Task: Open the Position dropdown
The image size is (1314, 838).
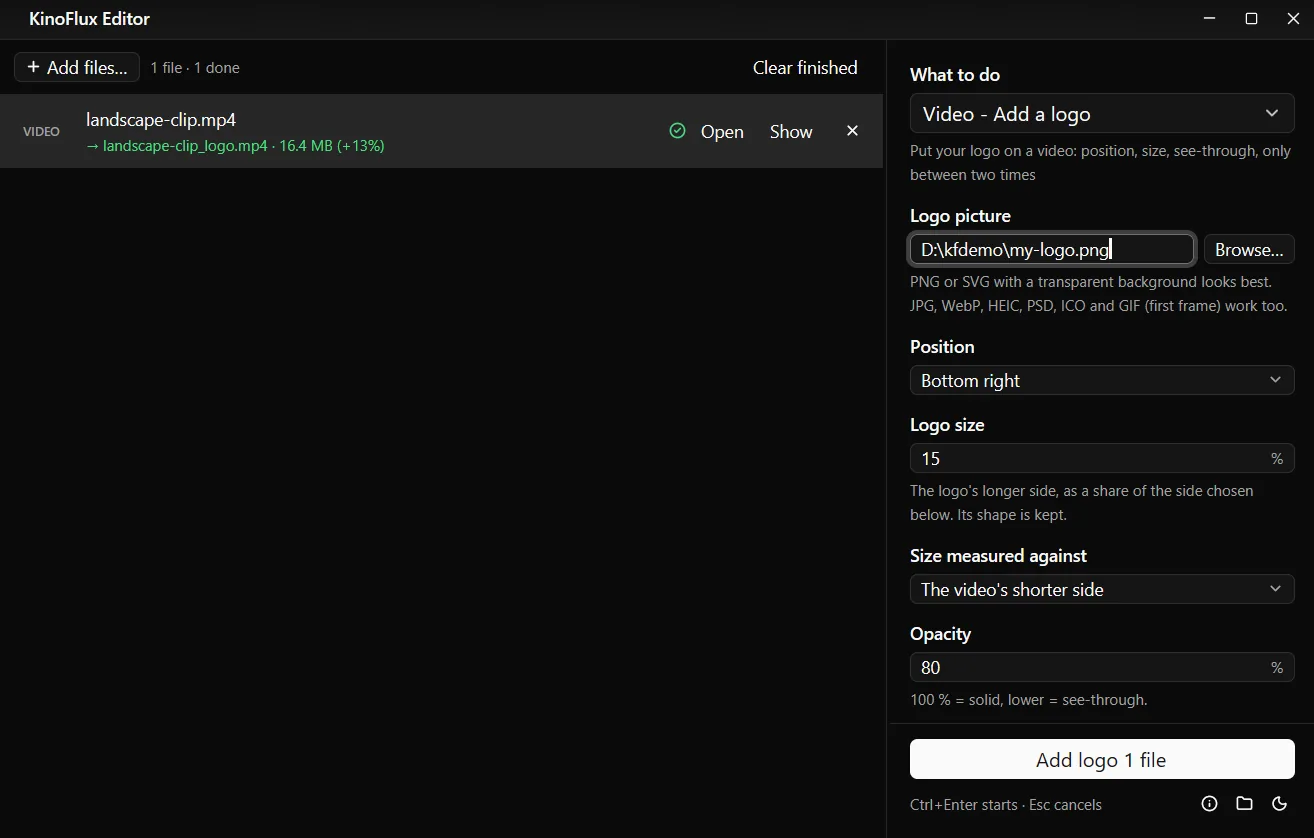Action: click(1102, 380)
